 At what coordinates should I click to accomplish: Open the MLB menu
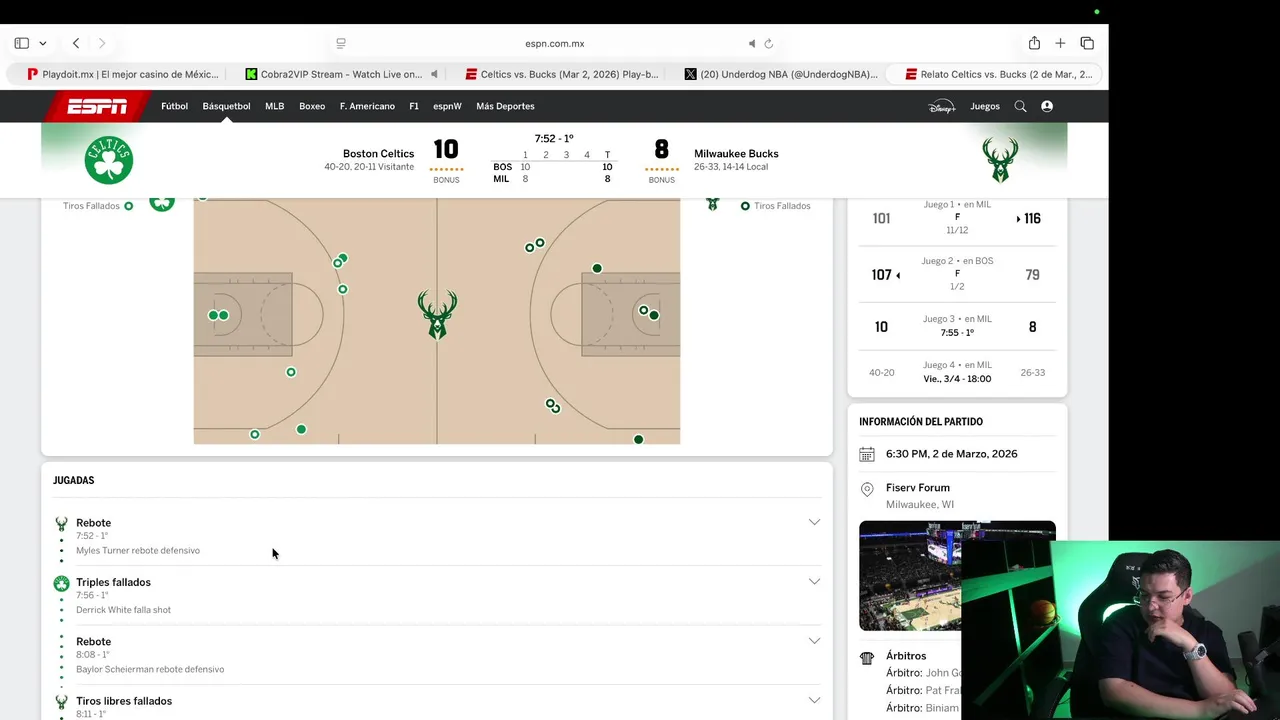pyautogui.click(x=274, y=106)
